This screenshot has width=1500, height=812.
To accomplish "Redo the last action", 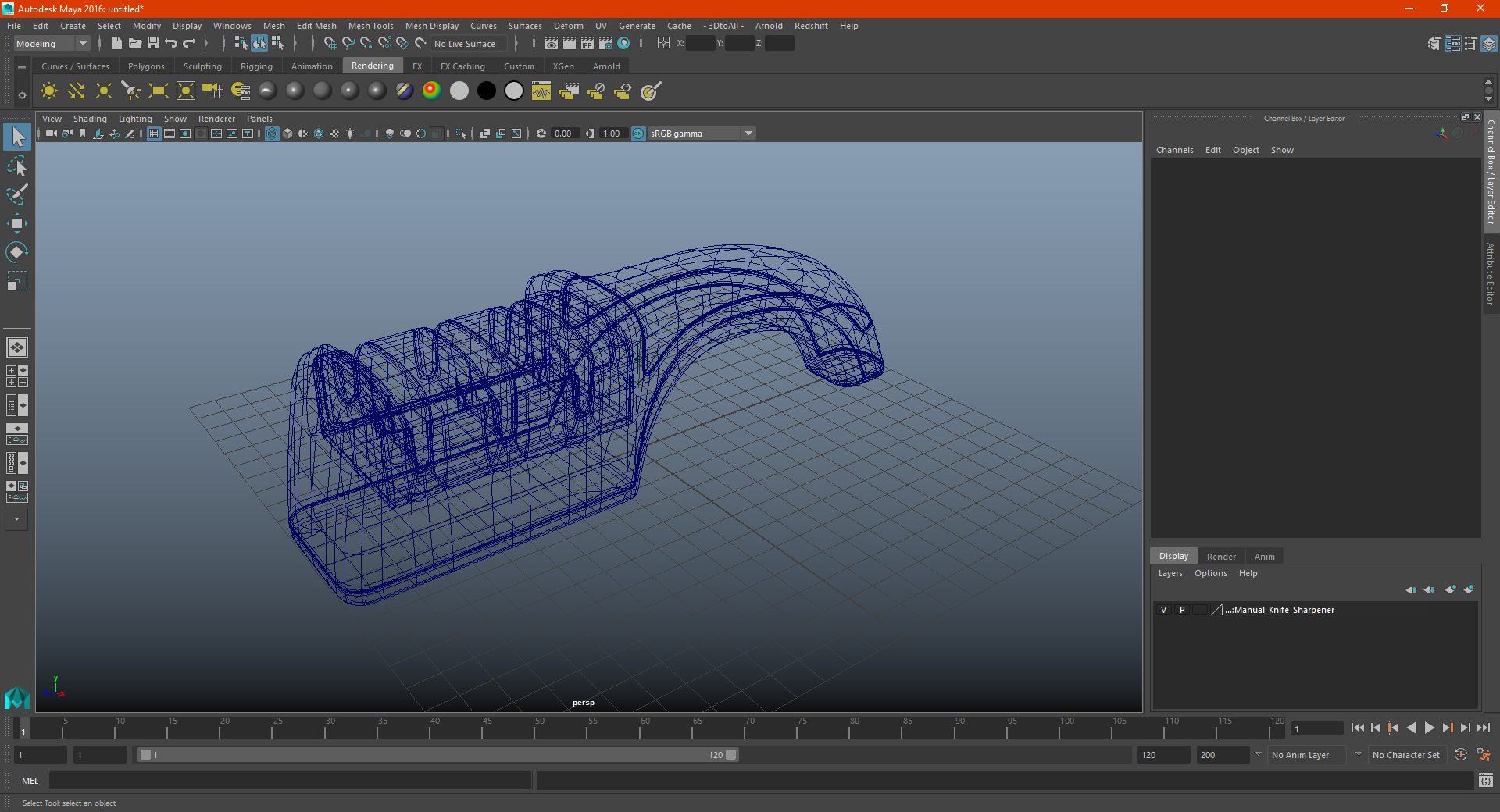I will point(189,44).
